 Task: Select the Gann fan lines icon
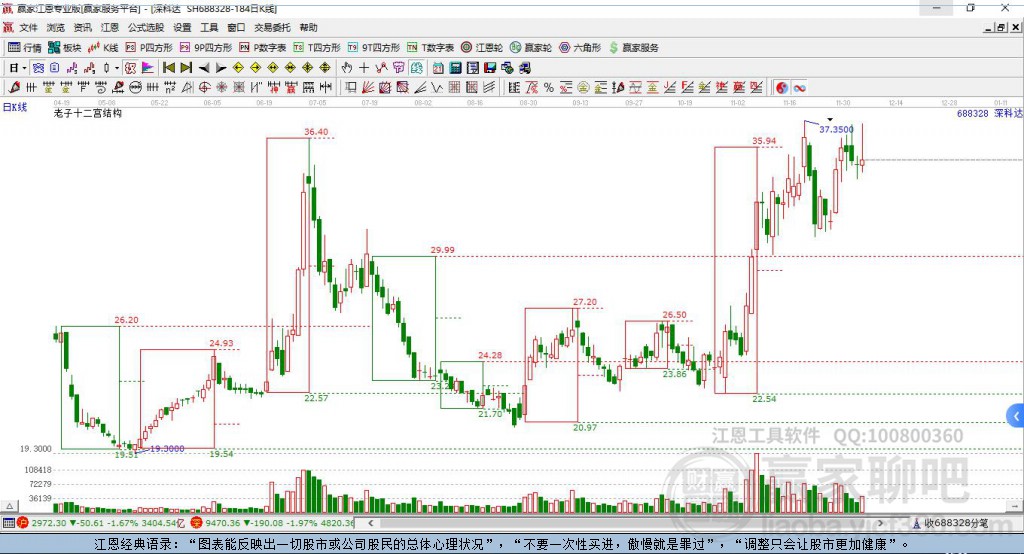367,88
